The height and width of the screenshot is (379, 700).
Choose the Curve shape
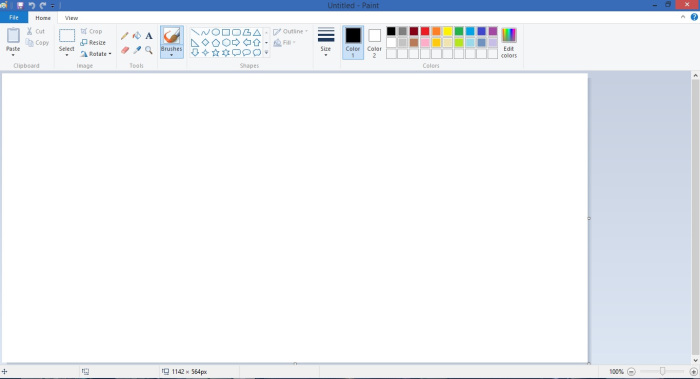(205, 32)
